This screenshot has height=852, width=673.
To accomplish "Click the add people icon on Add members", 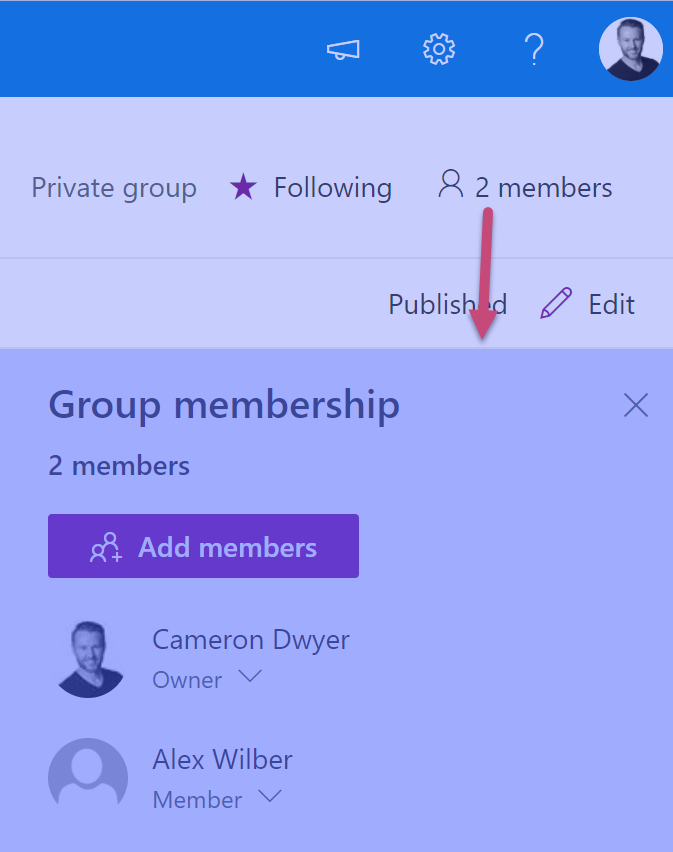I will pos(106,547).
